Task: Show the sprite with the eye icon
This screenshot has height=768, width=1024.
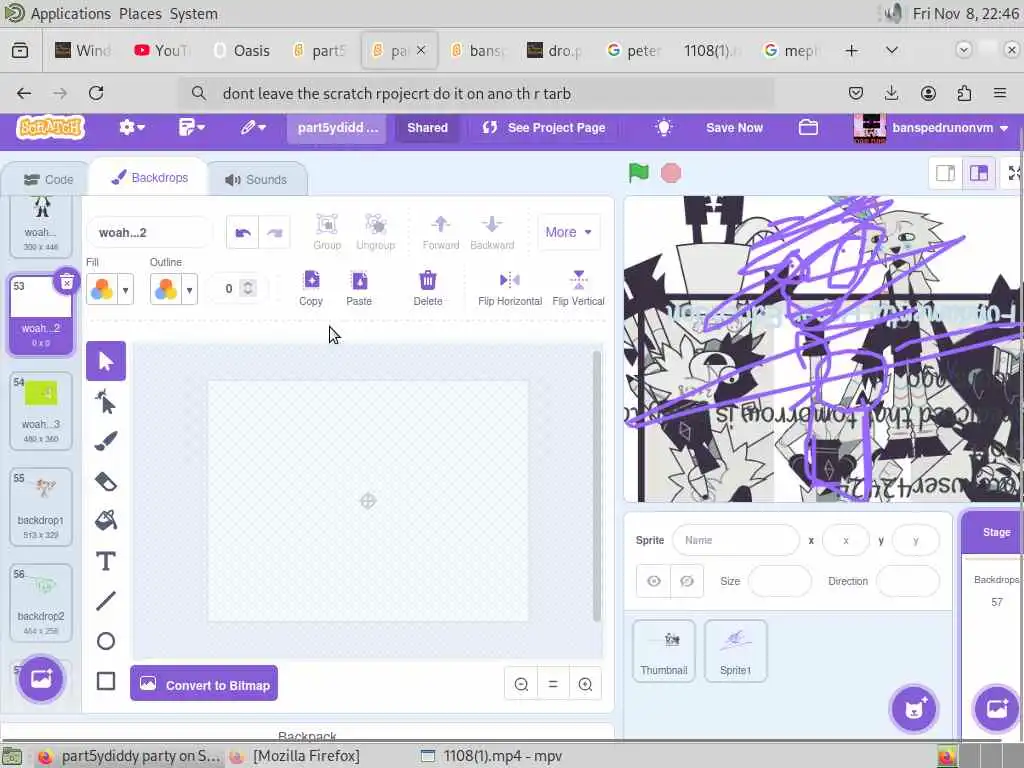Action: tap(654, 581)
